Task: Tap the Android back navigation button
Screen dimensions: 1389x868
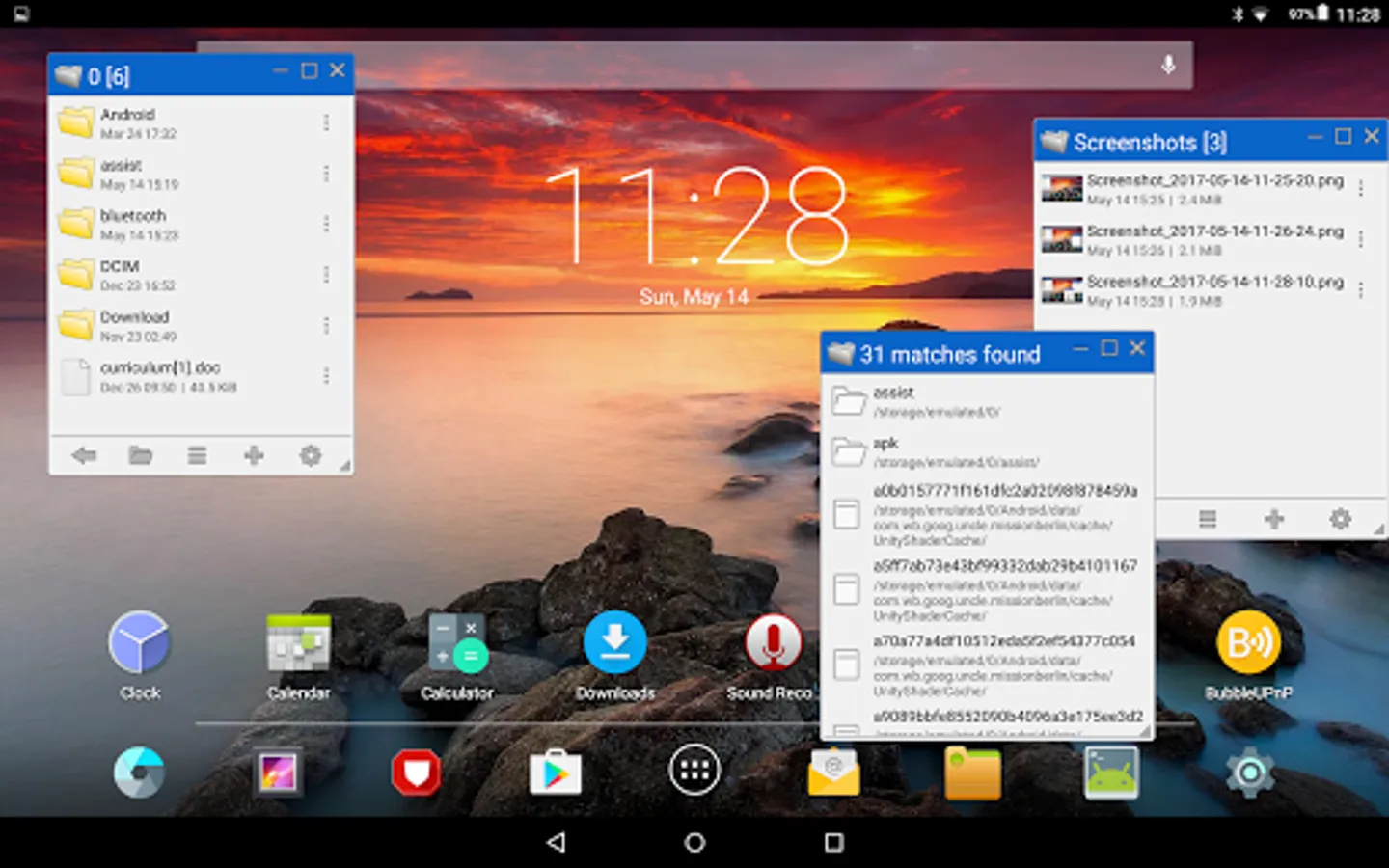Action: 556,842
